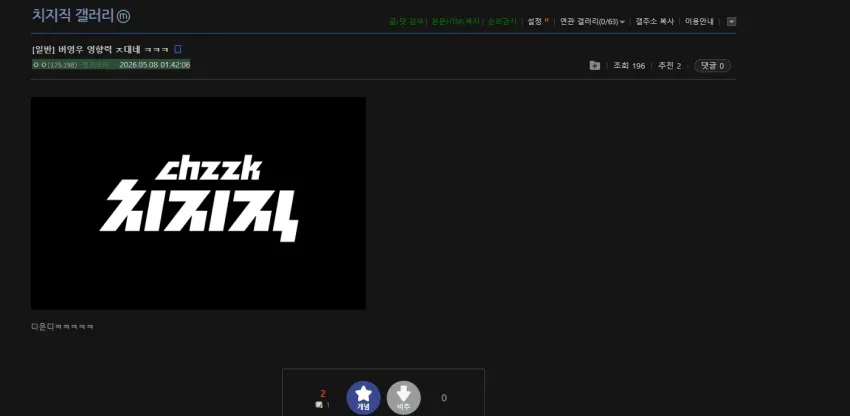Click the 댓글 0 comments button
850x416 pixels.
(x=712, y=66)
